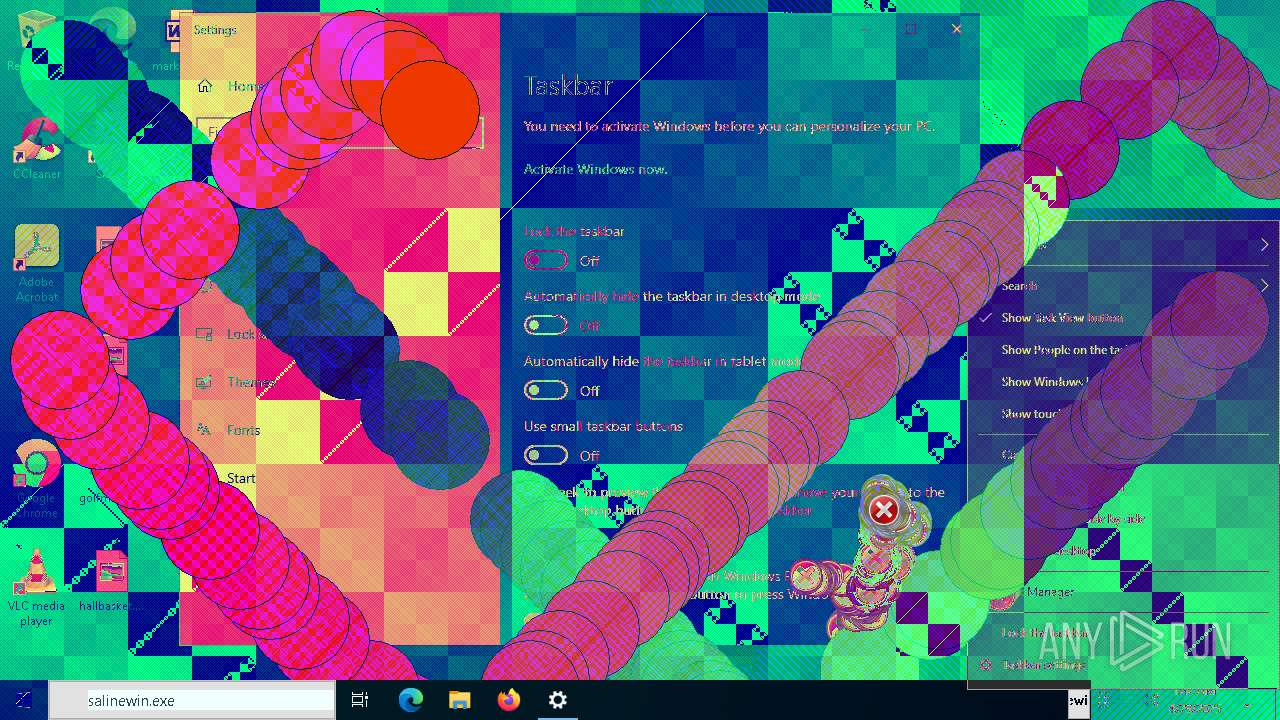
Task: Maximize the Settings window
Action: pos(911,29)
